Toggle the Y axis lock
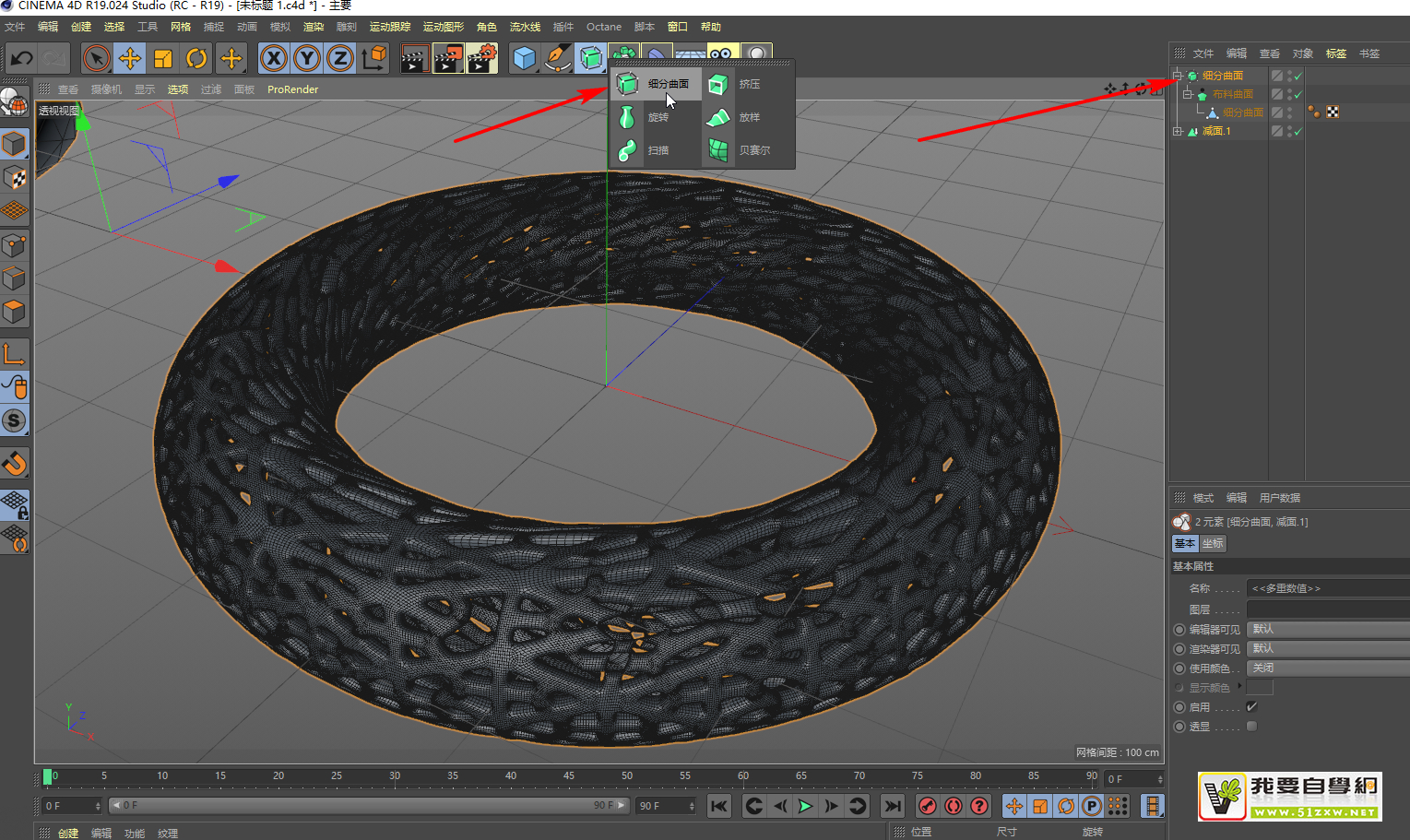Screen dimensions: 1410x840 (306, 59)
